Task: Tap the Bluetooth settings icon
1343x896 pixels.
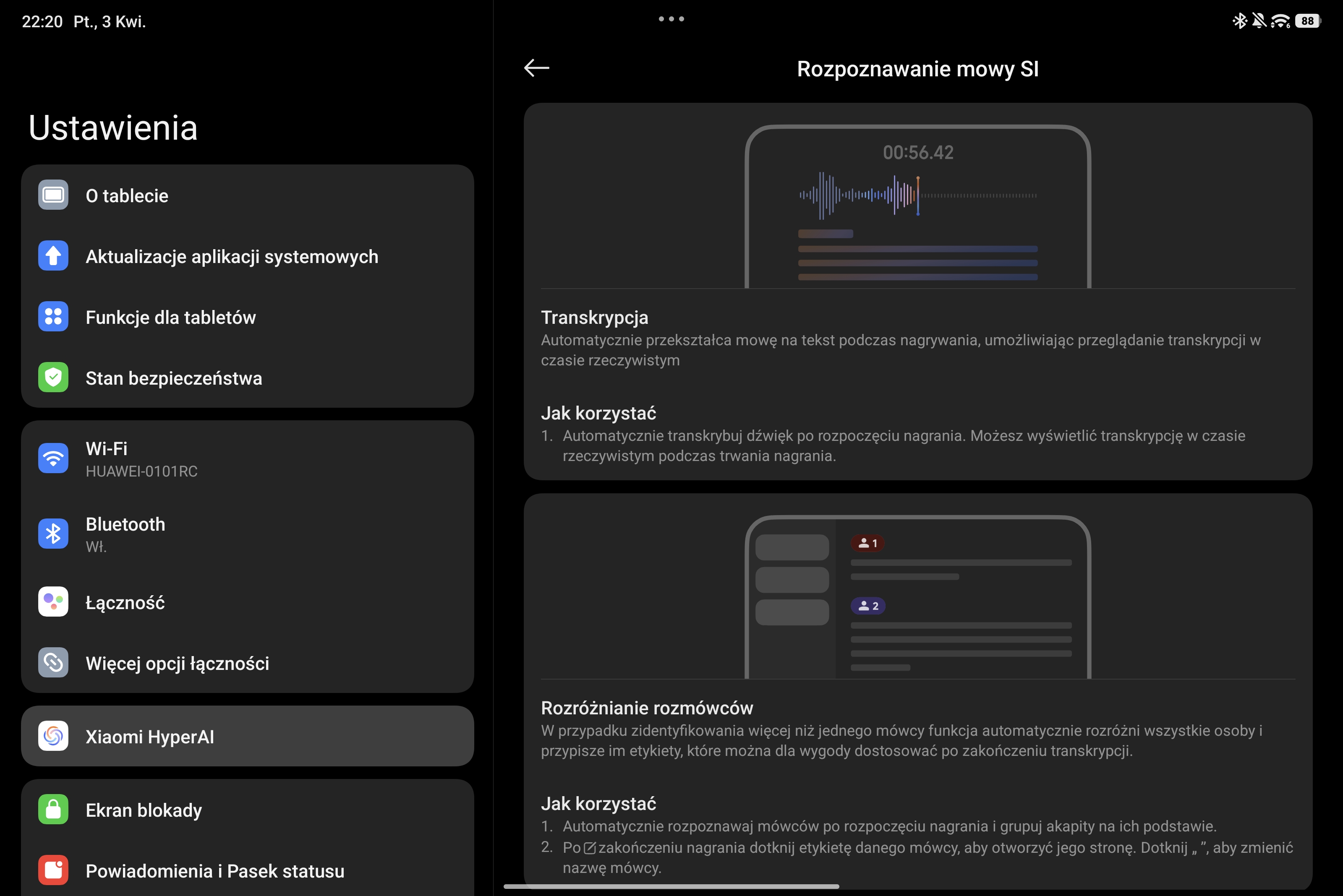Action: pyautogui.click(x=53, y=534)
